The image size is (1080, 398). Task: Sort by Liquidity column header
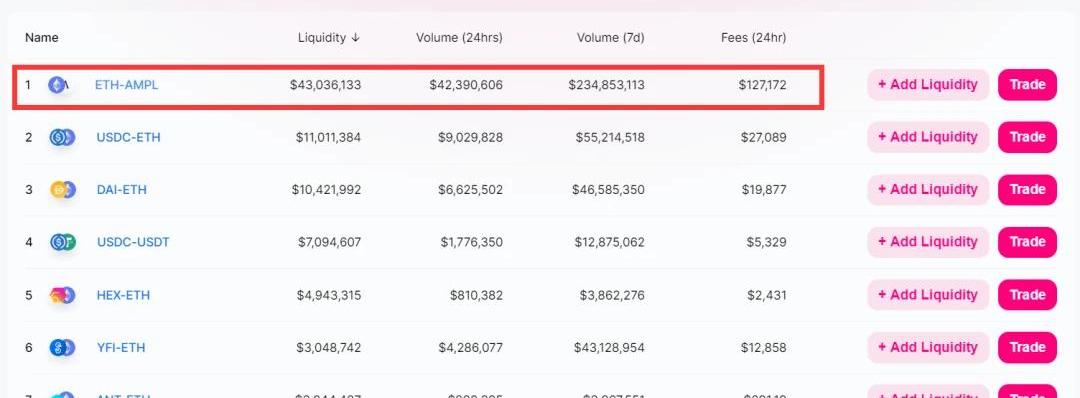[x=329, y=38]
